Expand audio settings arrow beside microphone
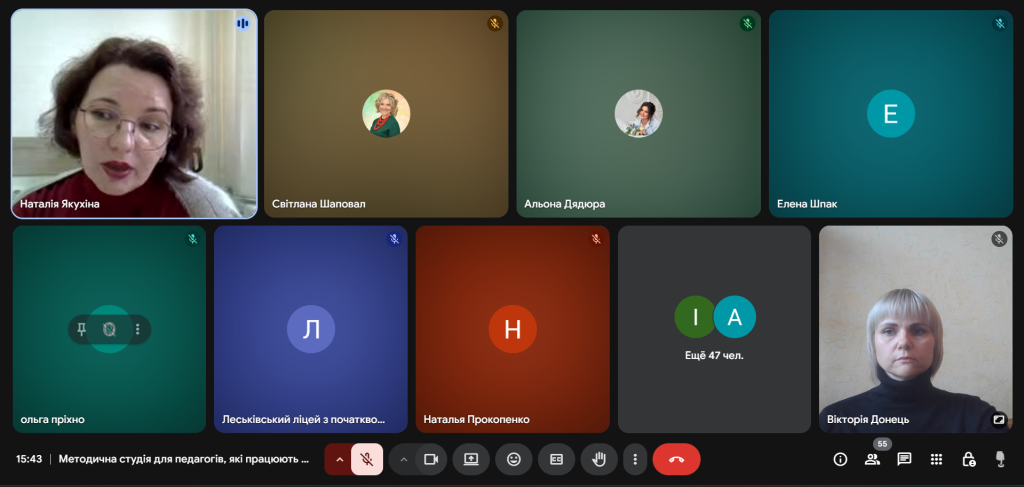 pos(338,459)
